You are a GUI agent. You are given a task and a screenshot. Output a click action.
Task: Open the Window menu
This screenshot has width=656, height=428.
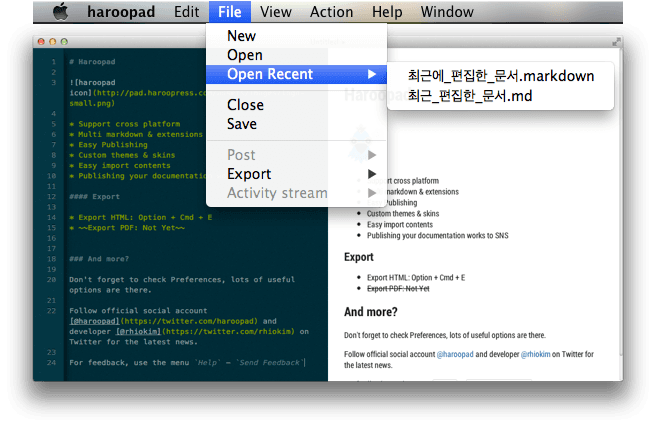tap(447, 13)
